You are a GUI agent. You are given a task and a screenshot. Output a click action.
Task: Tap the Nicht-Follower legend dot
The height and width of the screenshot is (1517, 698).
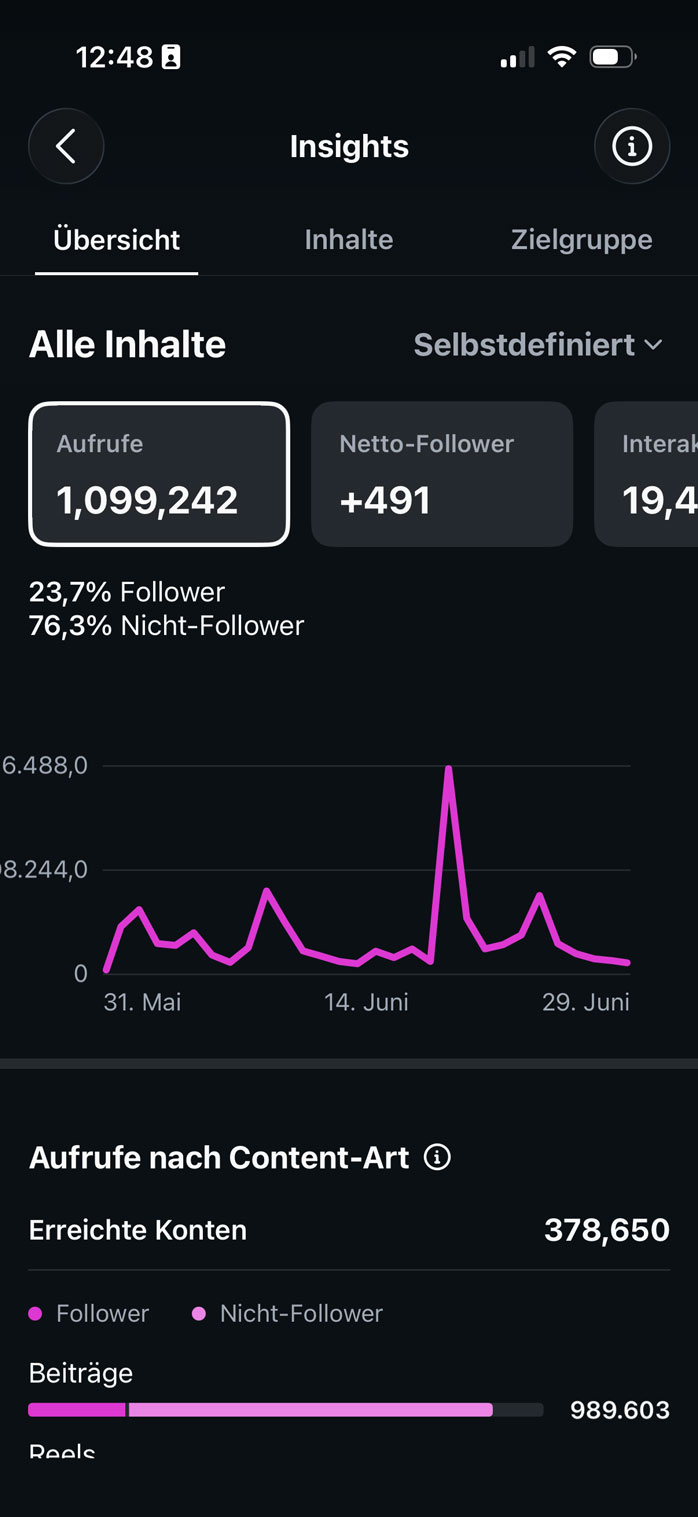point(199,1313)
